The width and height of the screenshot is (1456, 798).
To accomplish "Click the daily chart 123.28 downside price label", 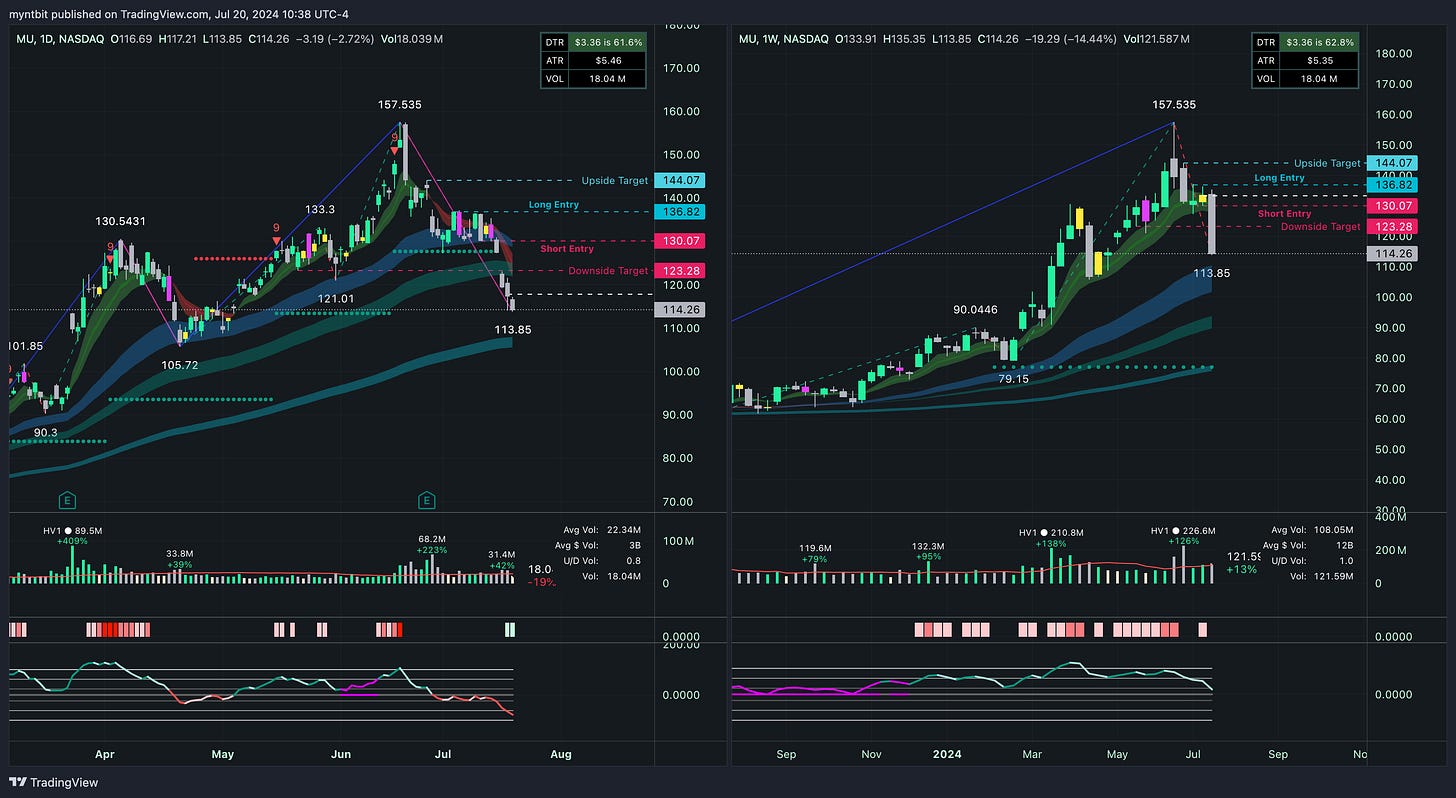I will click(x=680, y=271).
